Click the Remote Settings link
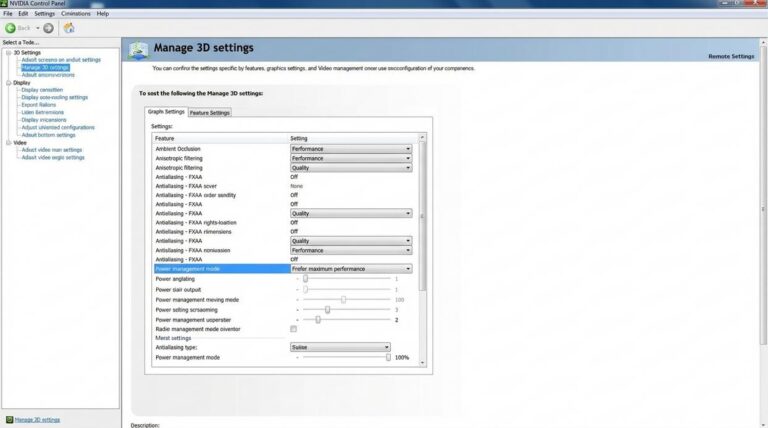Image resolution: width=768 pixels, height=428 pixels. (x=731, y=56)
